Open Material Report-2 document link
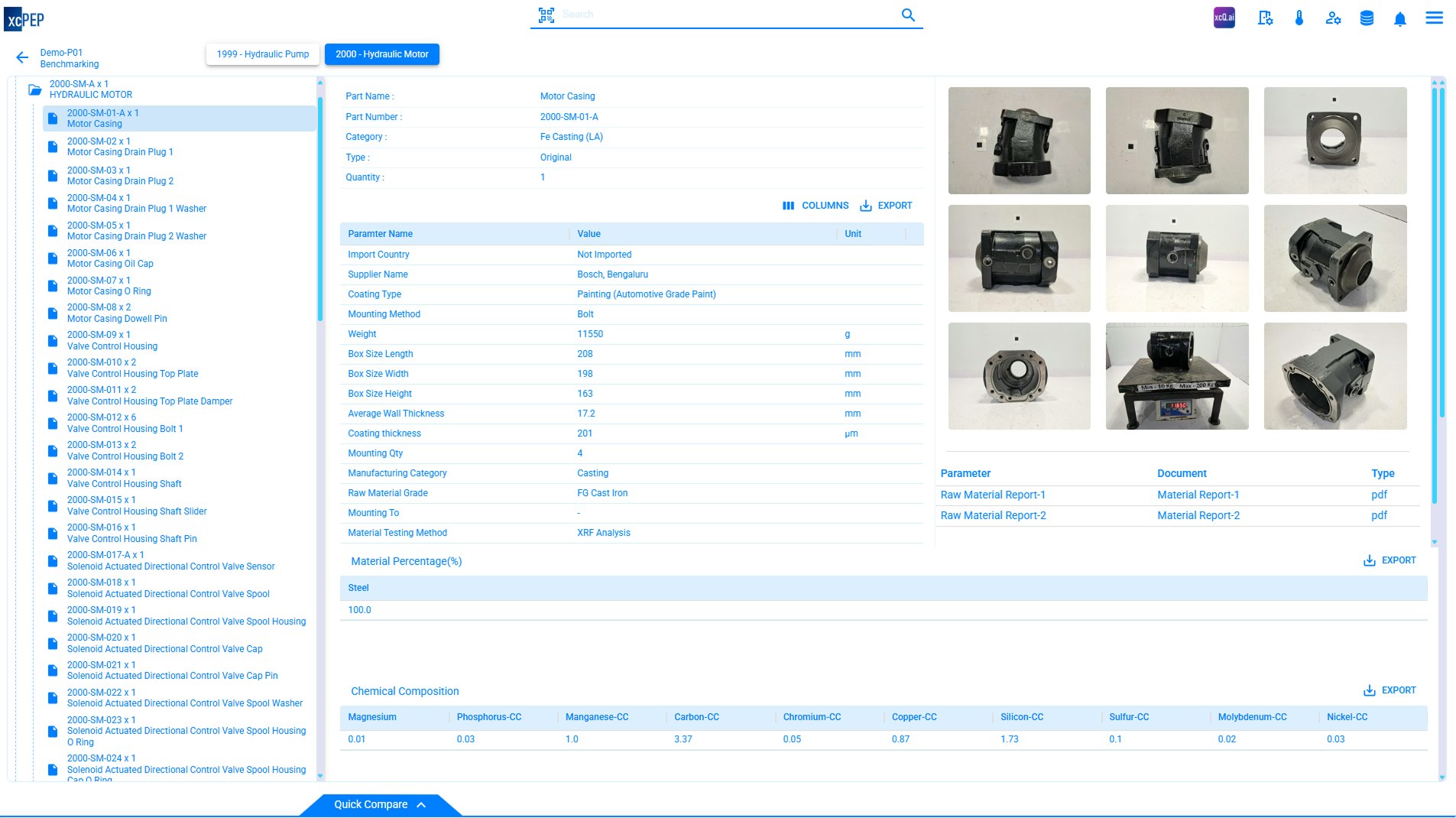 pos(1198,516)
